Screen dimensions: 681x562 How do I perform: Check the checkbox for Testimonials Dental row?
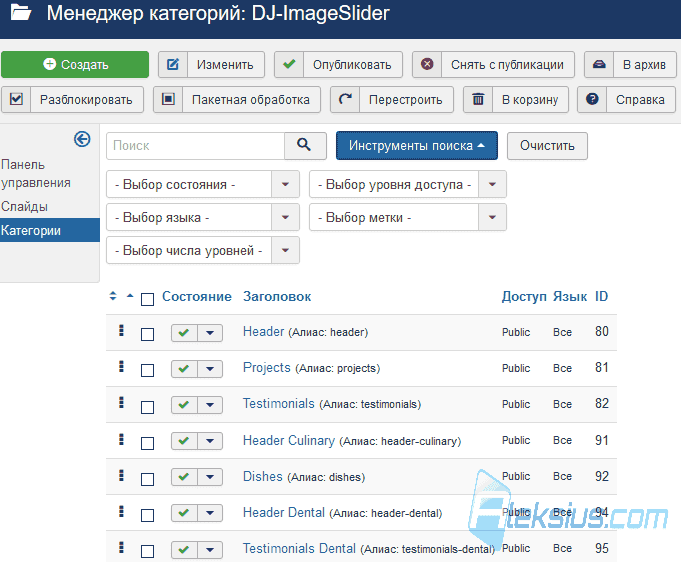pyautogui.click(x=147, y=552)
